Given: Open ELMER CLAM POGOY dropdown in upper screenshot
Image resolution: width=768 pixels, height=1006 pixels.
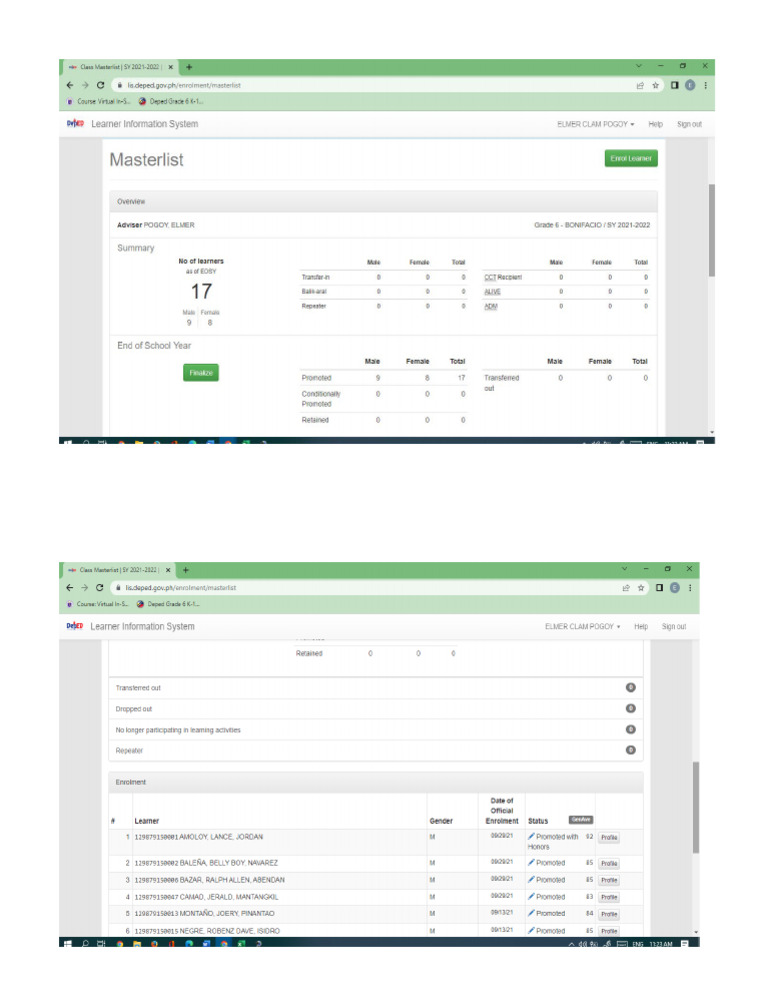Looking at the screenshot, I should (x=595, y=124).
